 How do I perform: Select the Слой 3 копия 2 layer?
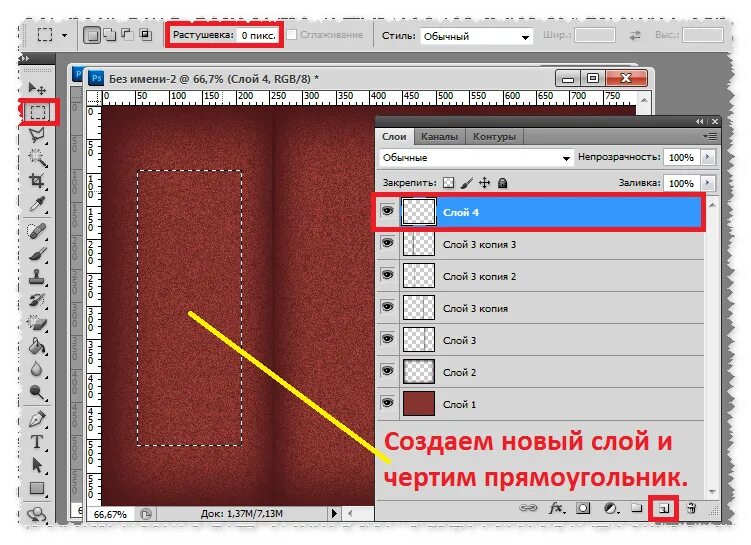pos(541,276)
